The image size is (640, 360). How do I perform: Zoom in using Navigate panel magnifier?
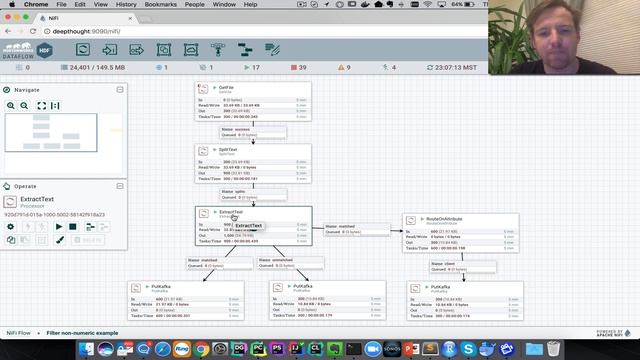pos(11,106)
